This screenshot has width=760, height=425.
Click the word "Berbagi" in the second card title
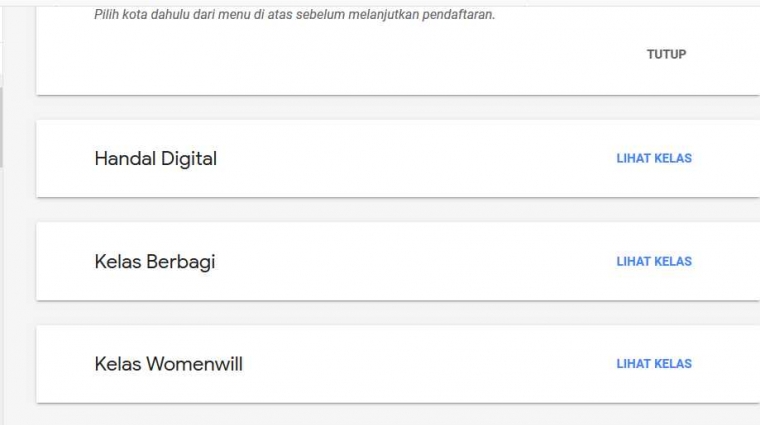pos(181,262)
